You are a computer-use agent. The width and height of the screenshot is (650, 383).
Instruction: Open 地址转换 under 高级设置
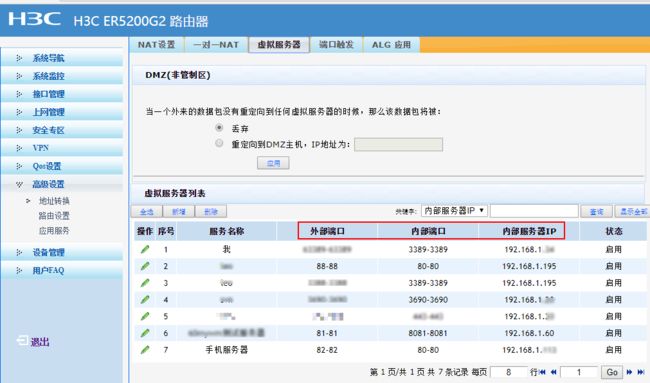coord(54,201)
